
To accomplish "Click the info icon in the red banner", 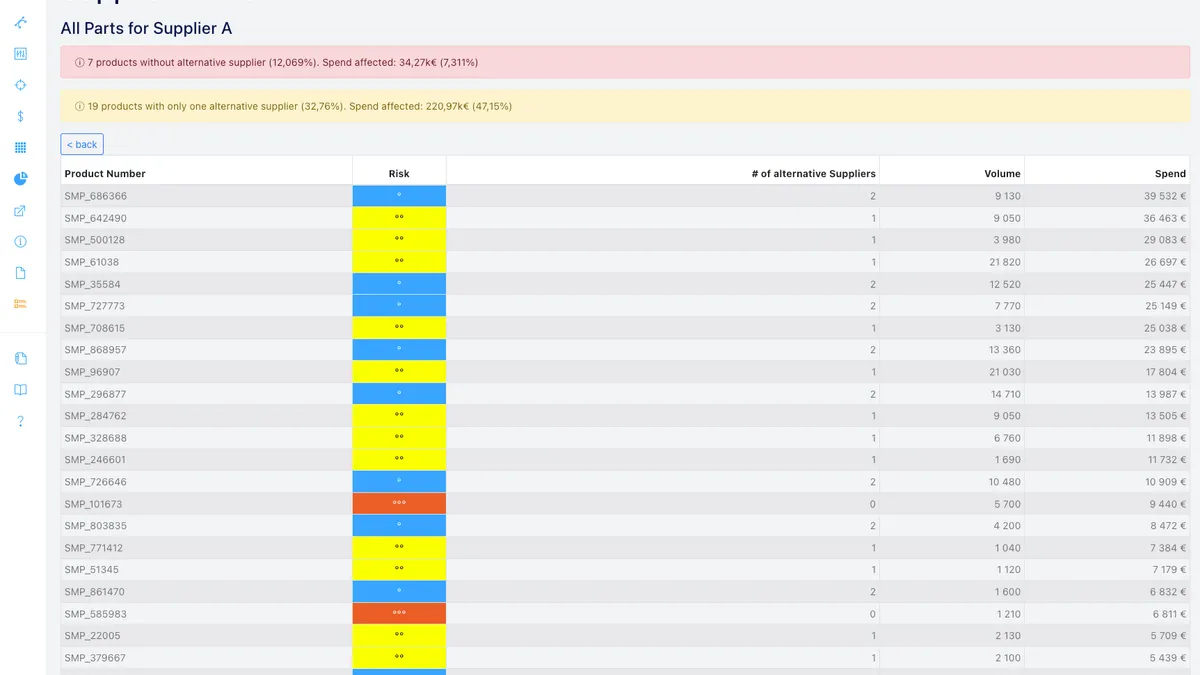I will click(x=79, y=62).
